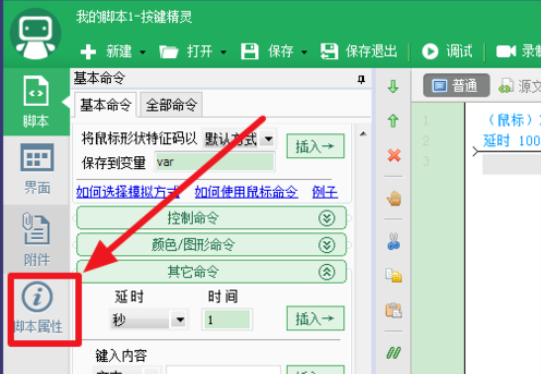Click the robot logo icon
The width and height of the screenshot is (541, 374).
click(35, 35)
